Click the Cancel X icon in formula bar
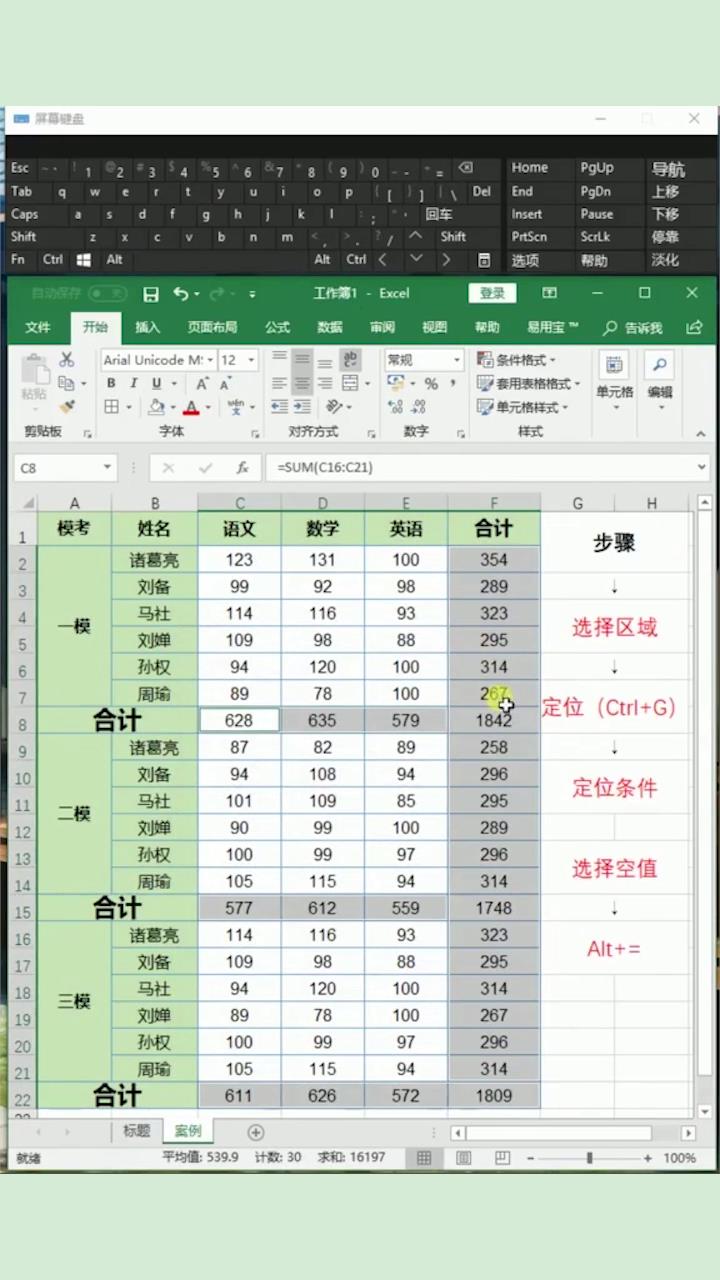The height and width of the screenshot is (1280, 720). tap(168, 468)
